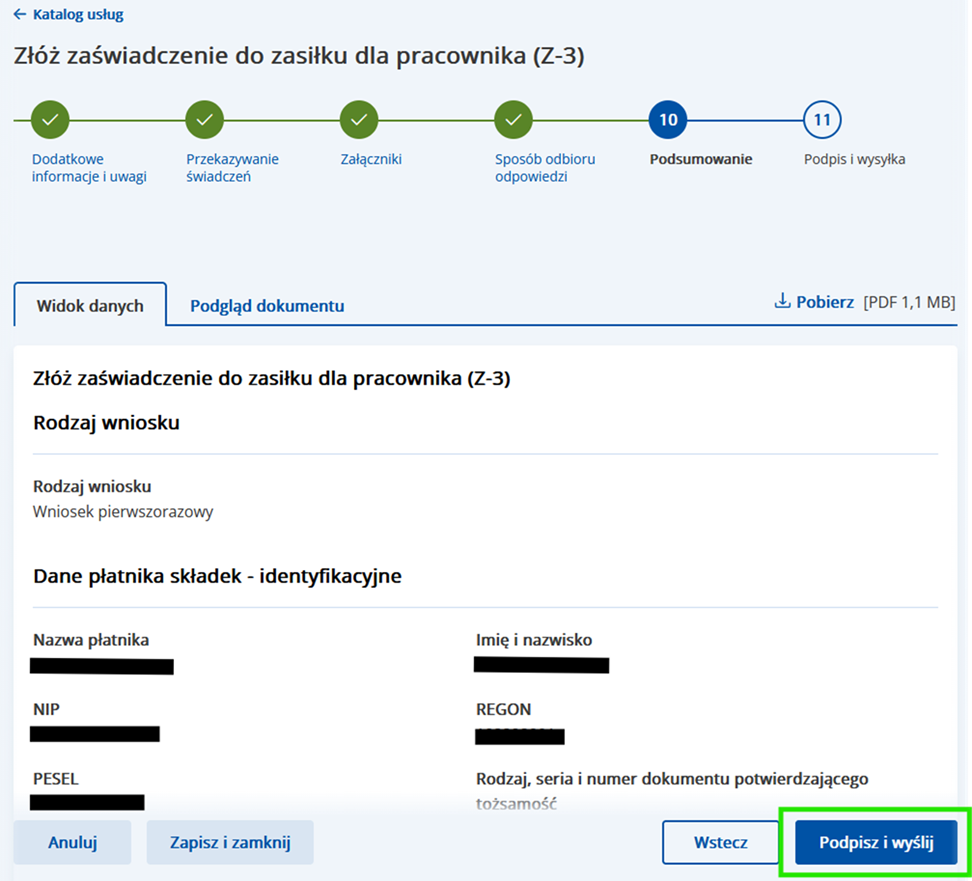Click the checkmark circle above Sposób odbioru odpowiedzi
The width and height of the screenshot is (972, 881).
click(x=513, y=120)
